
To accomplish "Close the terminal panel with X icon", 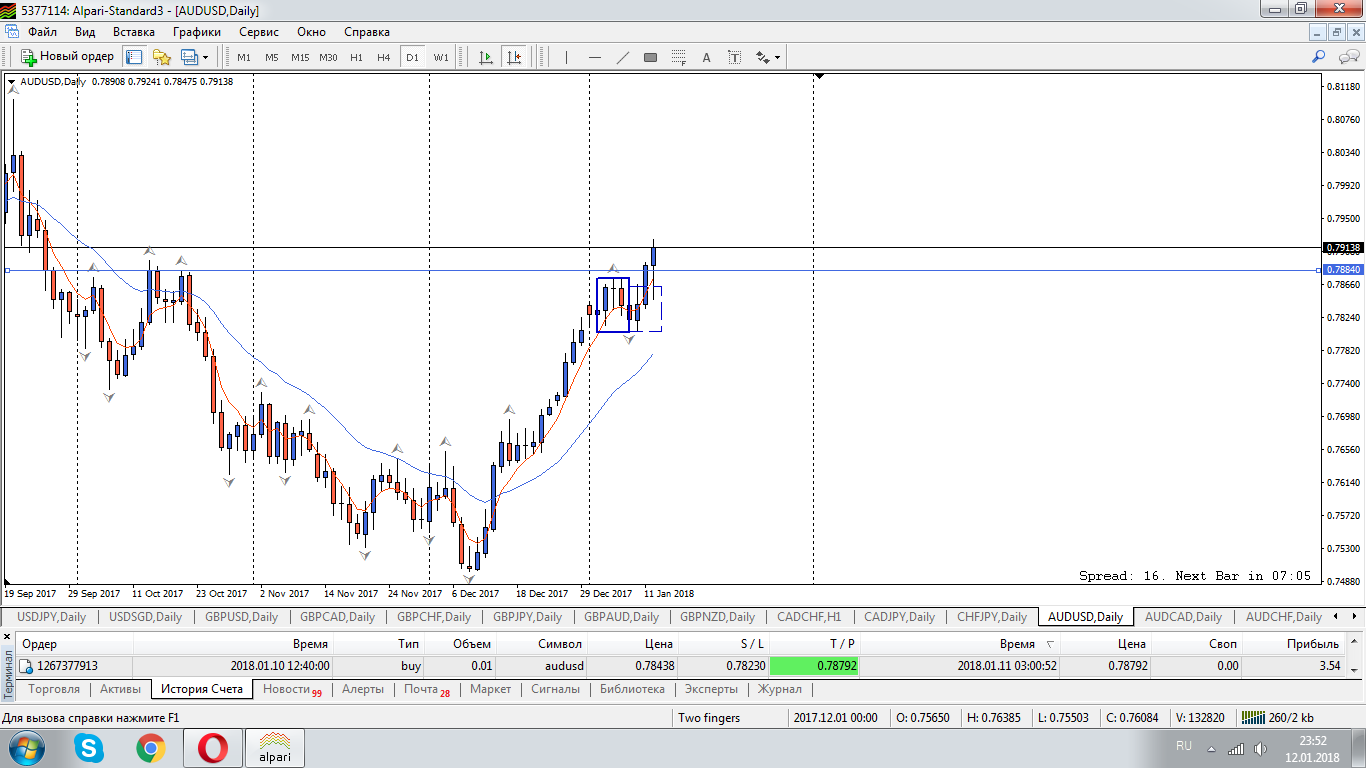I will tap(8, 636).
